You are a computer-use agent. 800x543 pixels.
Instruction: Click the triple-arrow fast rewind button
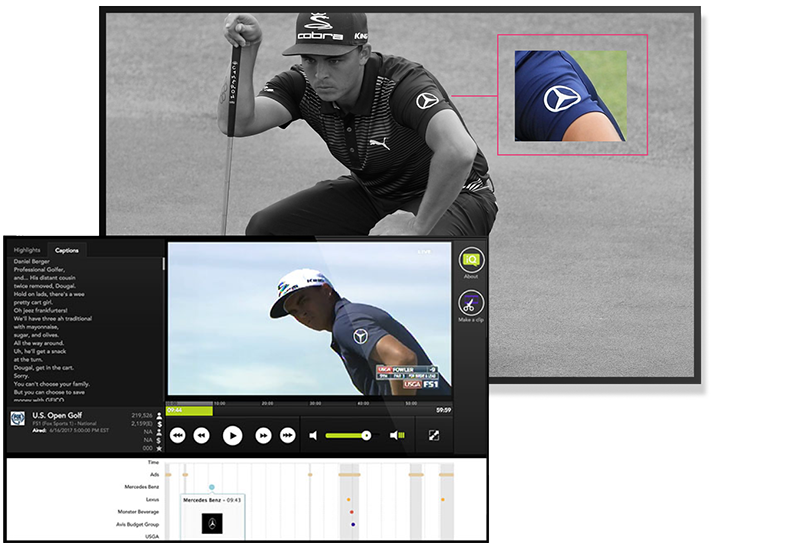pos(177,435)
